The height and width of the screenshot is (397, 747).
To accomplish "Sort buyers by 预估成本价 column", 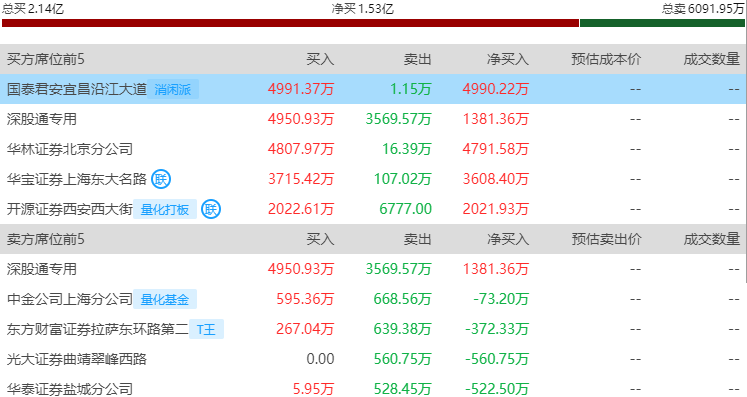I will (606, 59).
